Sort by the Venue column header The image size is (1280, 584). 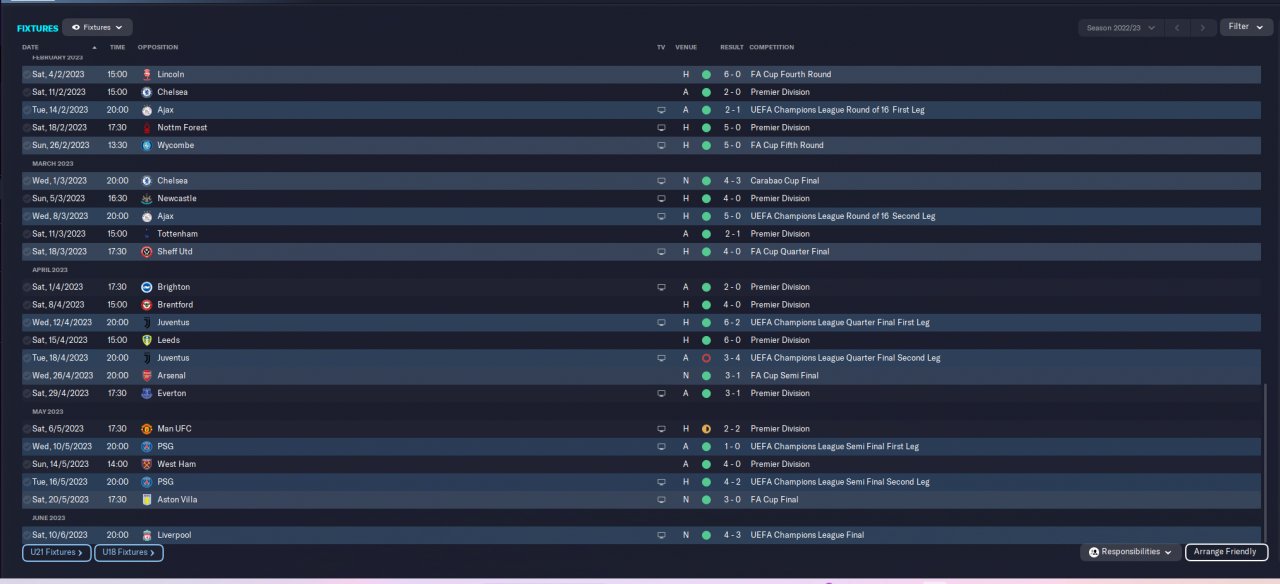pos(686,47)
